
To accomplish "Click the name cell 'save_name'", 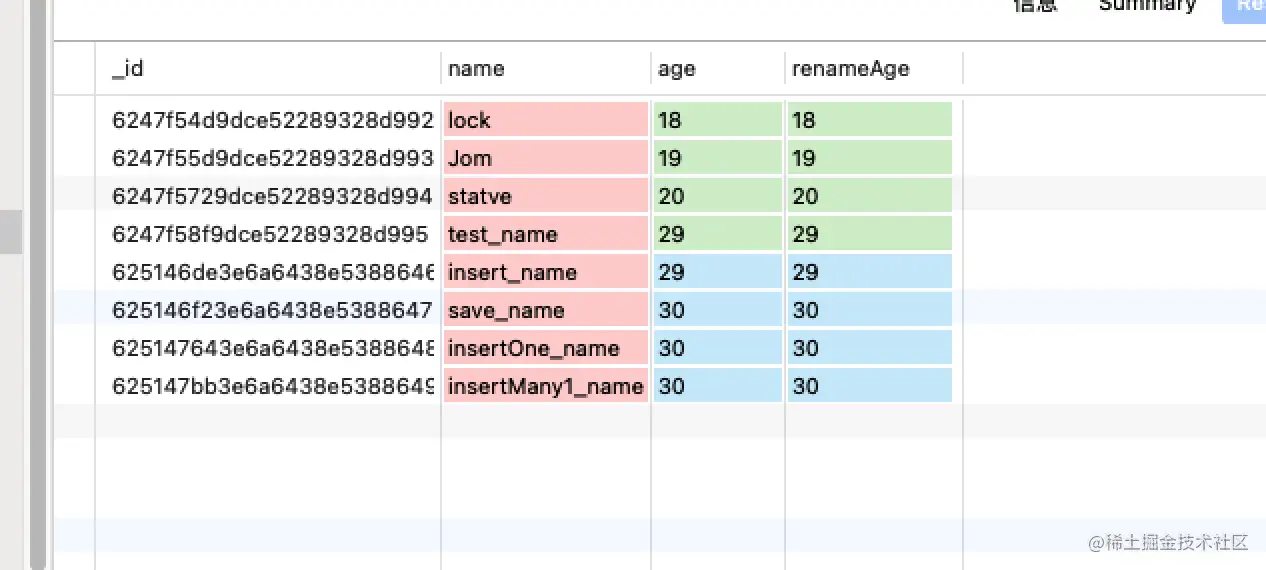I will click(546, 310).
